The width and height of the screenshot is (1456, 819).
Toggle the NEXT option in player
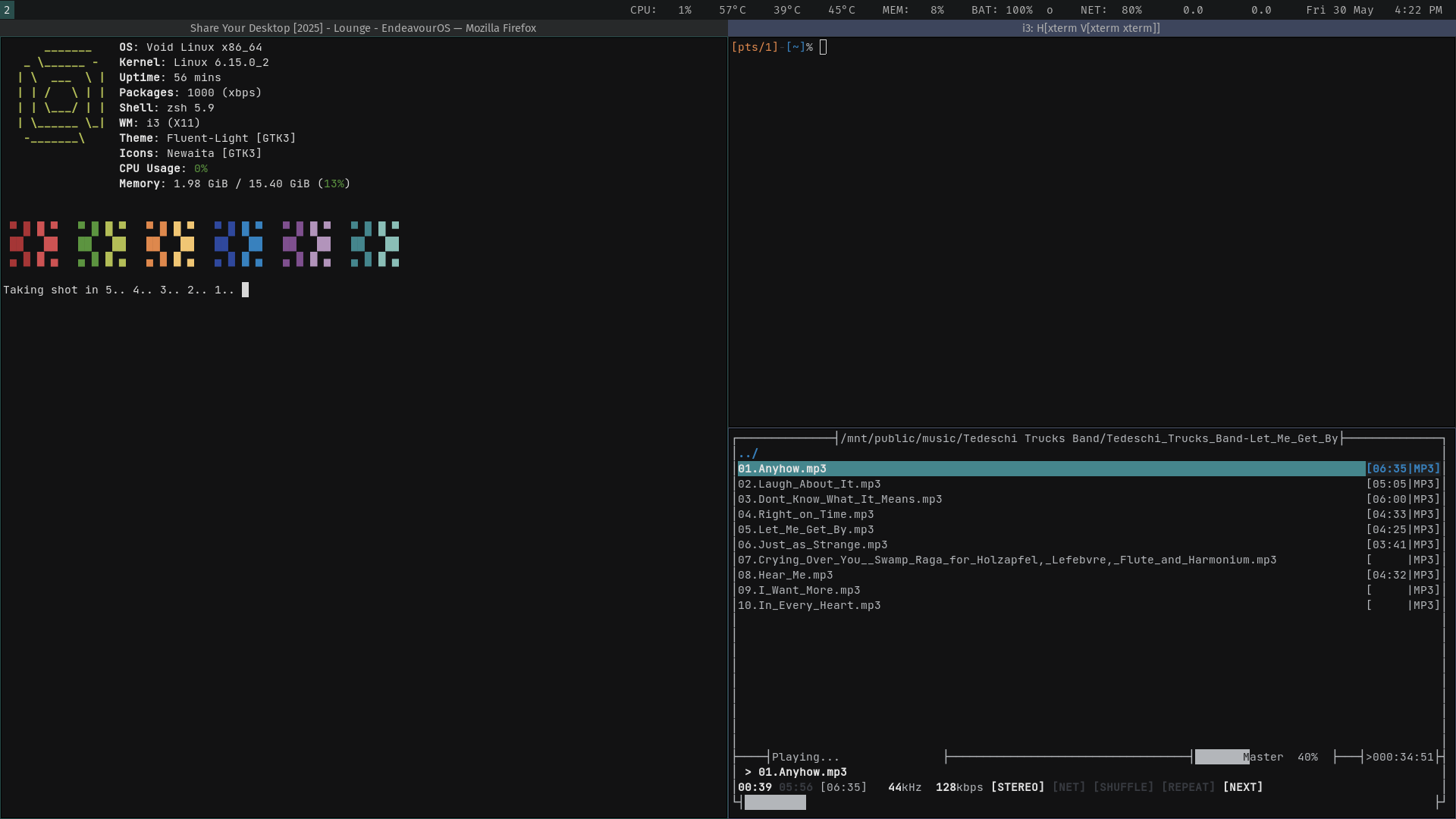coord(1243,787)
